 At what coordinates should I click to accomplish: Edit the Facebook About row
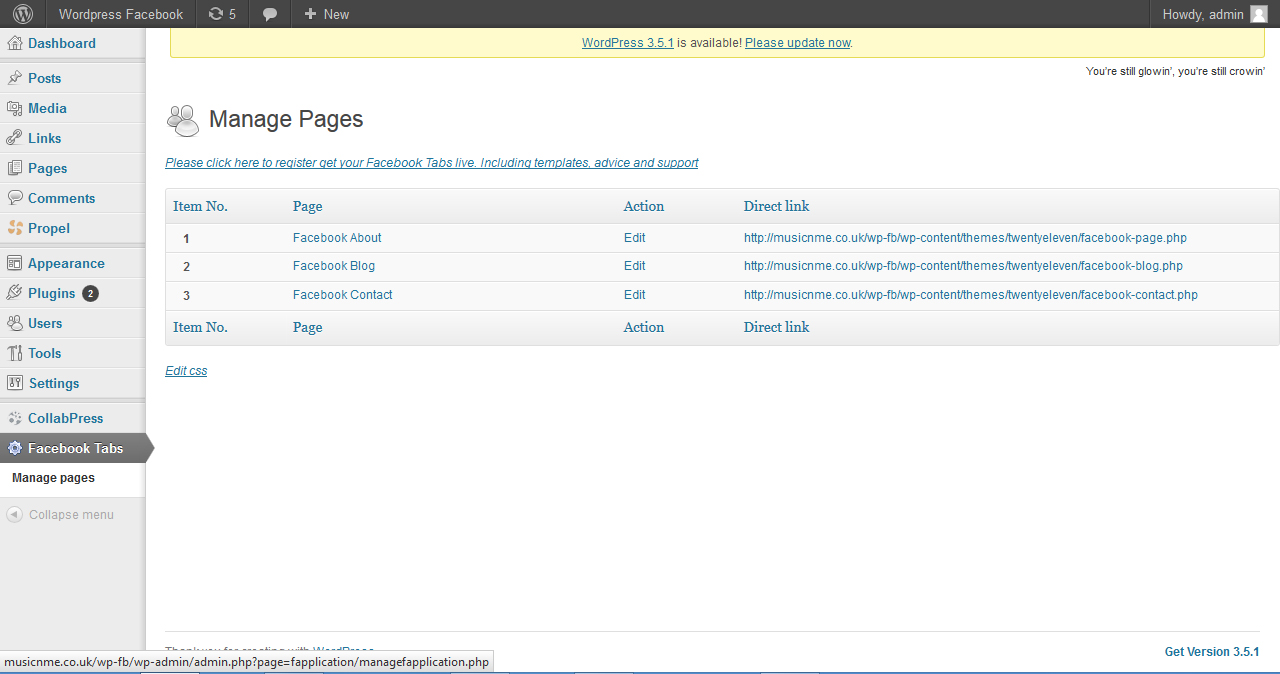[x=634, y=238]
